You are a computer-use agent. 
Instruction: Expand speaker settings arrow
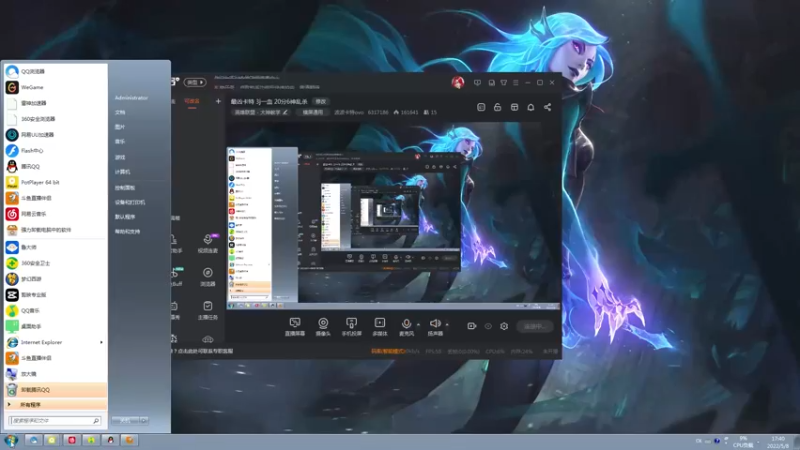447,324
